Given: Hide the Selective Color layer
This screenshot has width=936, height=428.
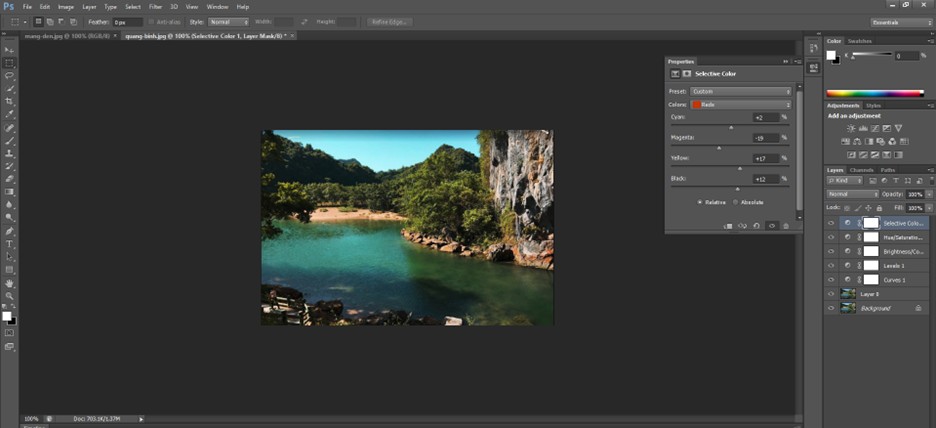Looking at the screenshot, I should [x=830, y=223].
